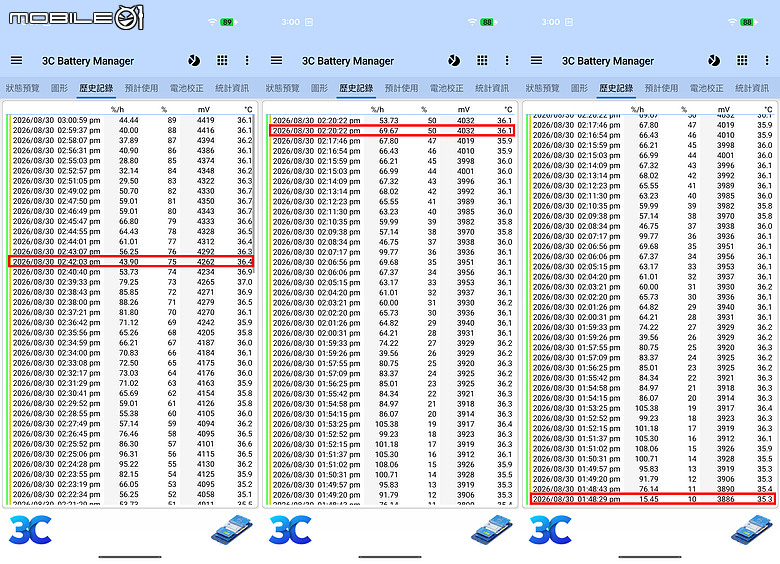
Task: Switch to 圖形 tab in middle screen
Action: click(x=319, y=88)
